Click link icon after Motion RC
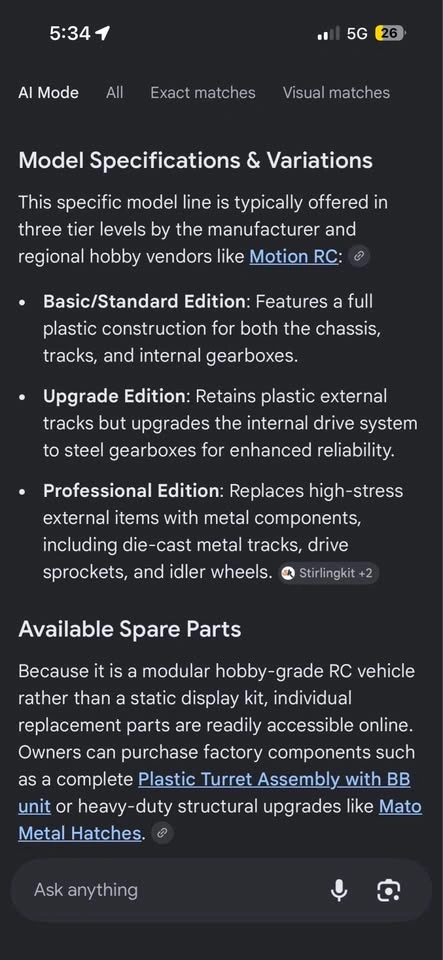Screen dimensions: 443x960 tap(359, 257)
